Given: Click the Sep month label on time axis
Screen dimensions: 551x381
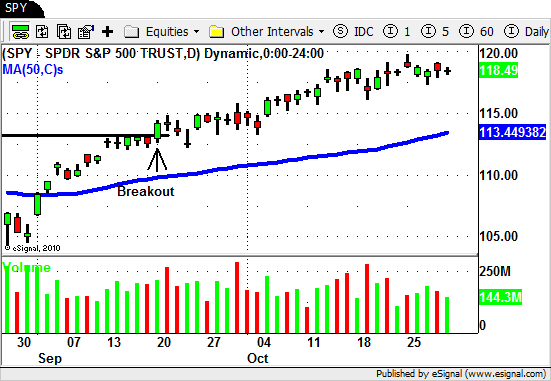Looking at the screenshot, I should 50,359.
